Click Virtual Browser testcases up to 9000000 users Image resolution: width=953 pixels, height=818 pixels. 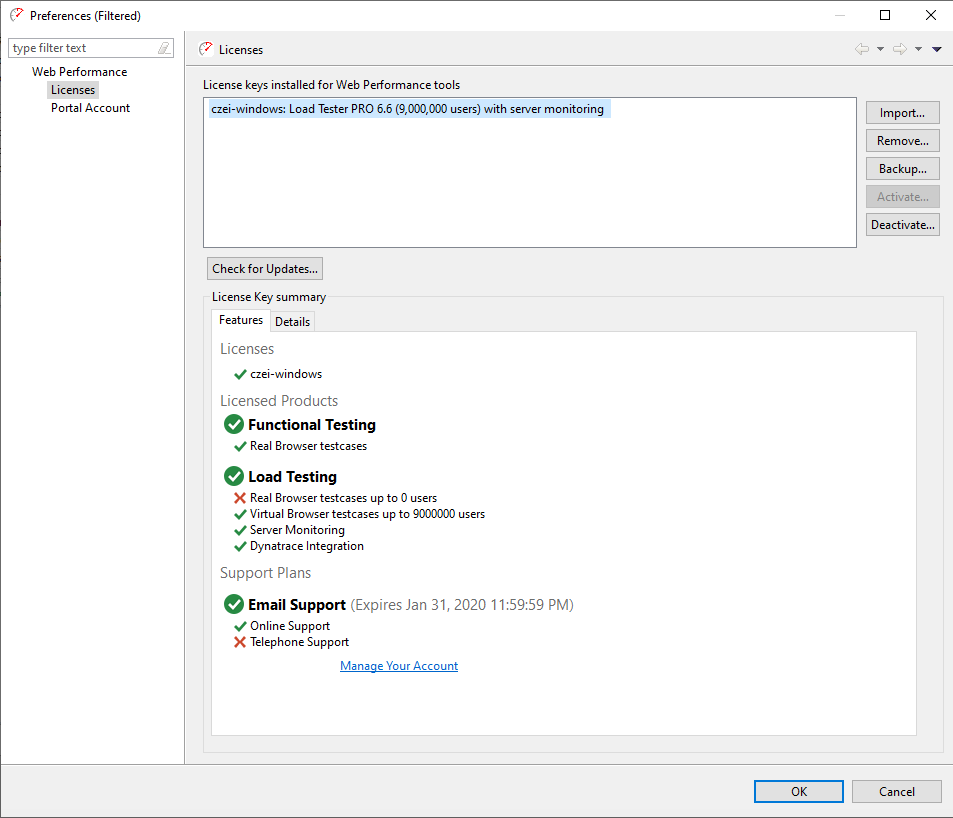tap(367, 514)
